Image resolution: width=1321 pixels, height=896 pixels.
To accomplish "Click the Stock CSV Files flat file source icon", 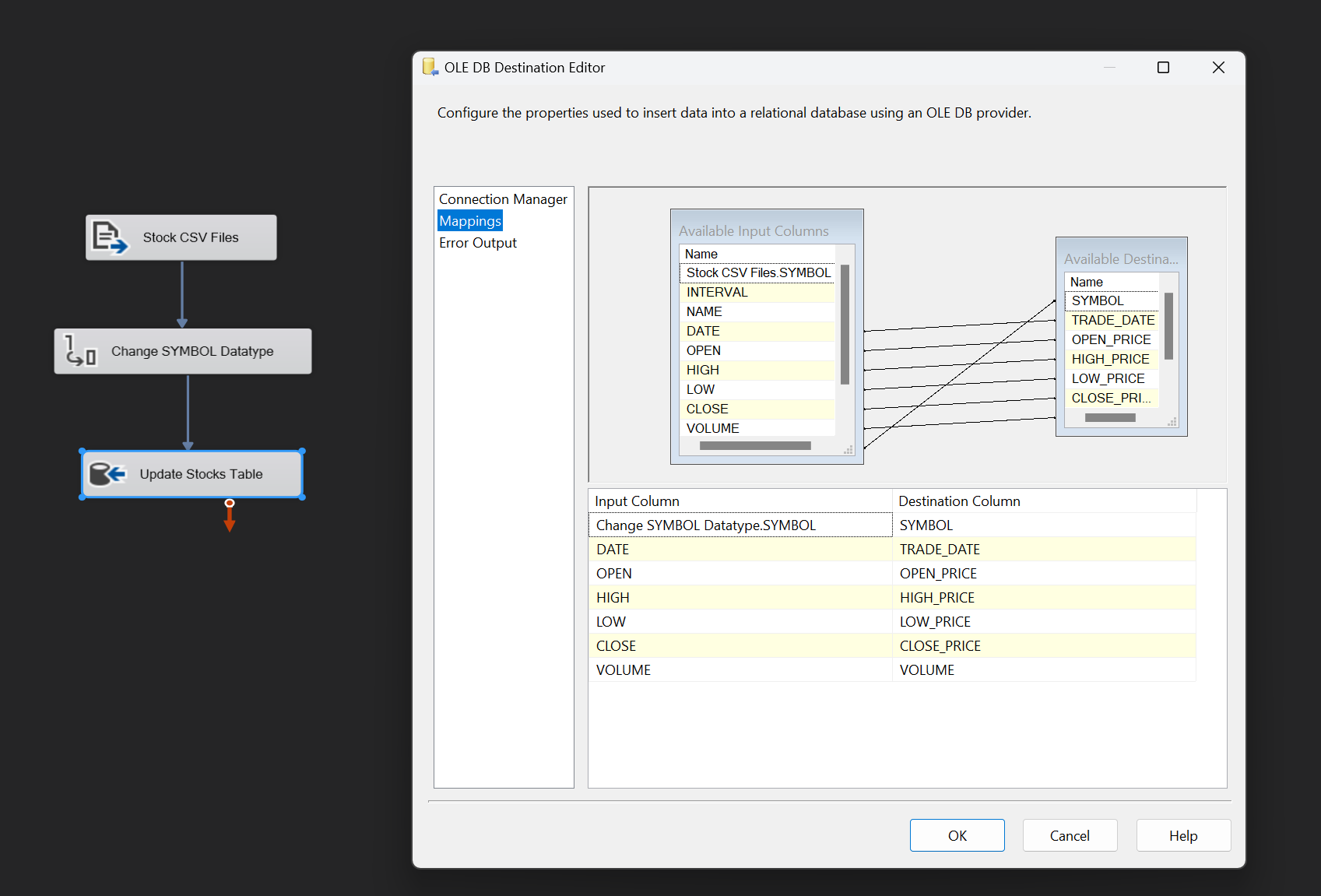I will [109, 237].
